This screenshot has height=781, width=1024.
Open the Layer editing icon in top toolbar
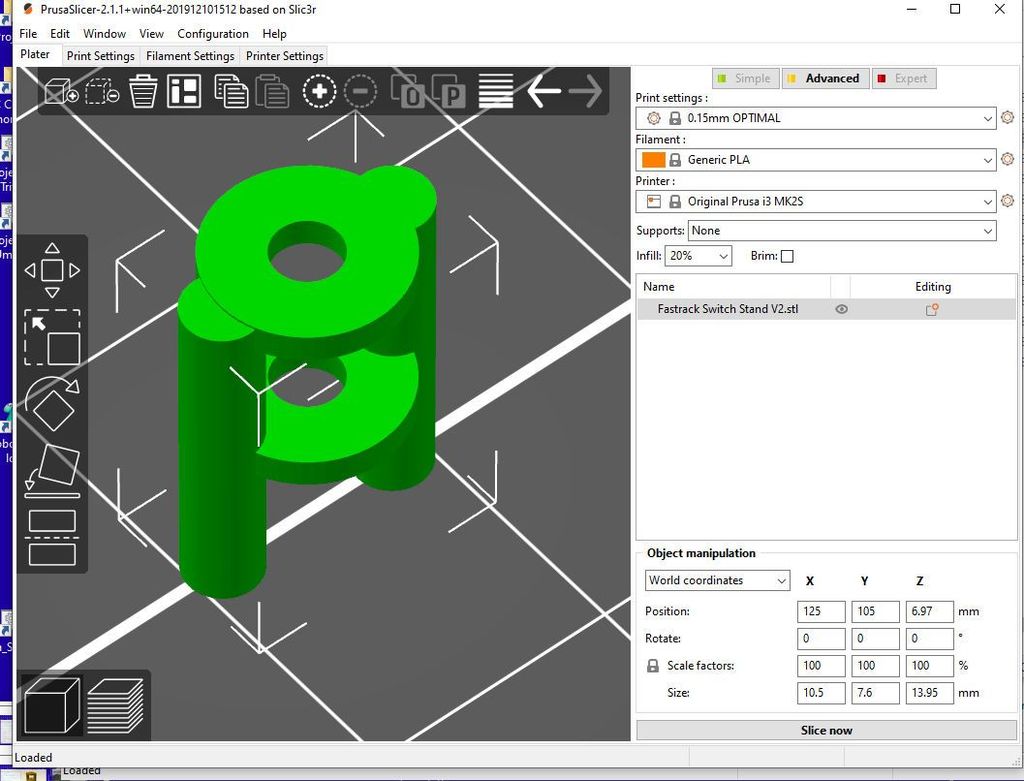pos(496,92)
